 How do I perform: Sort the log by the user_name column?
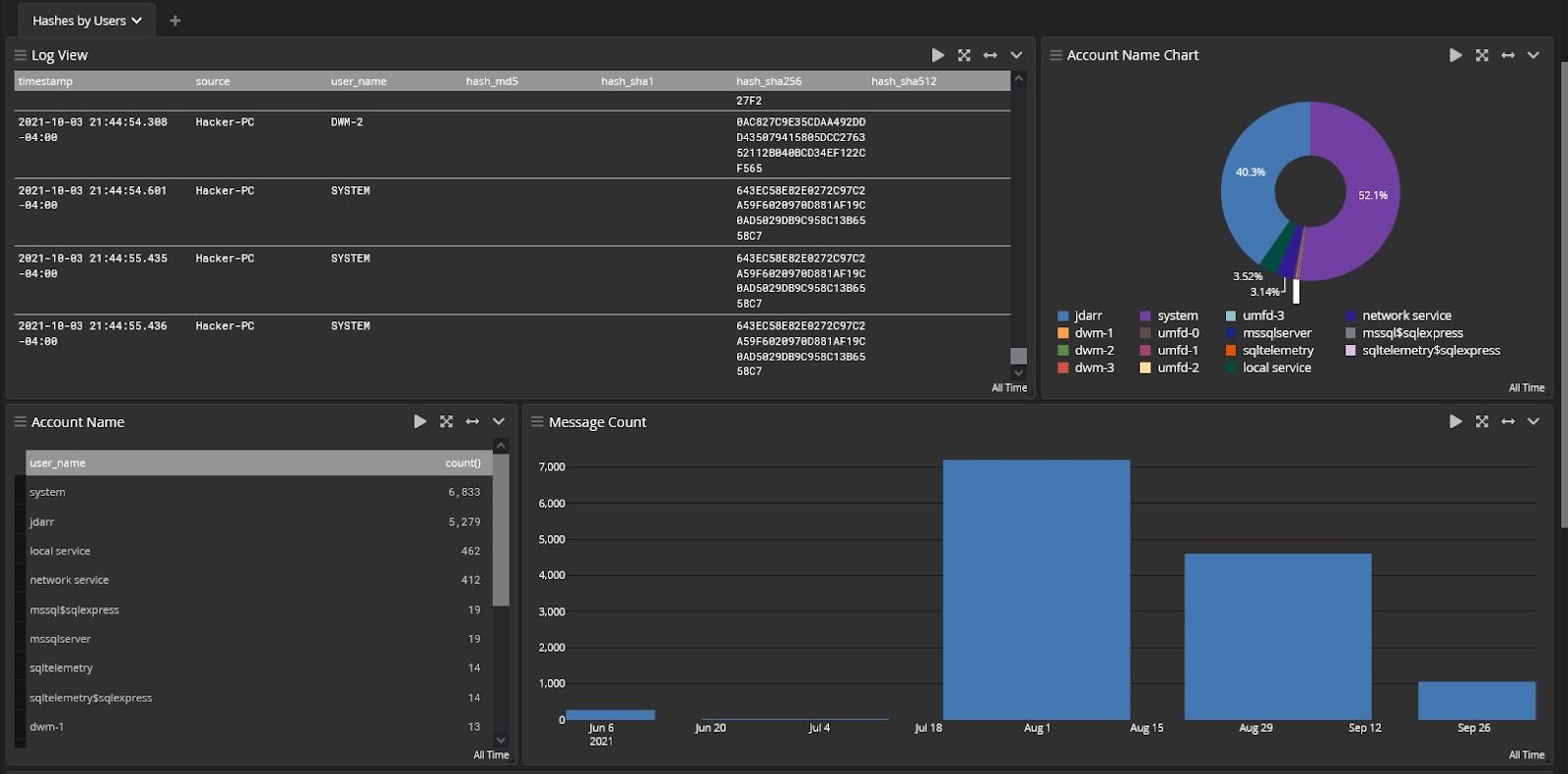point(359,81)
